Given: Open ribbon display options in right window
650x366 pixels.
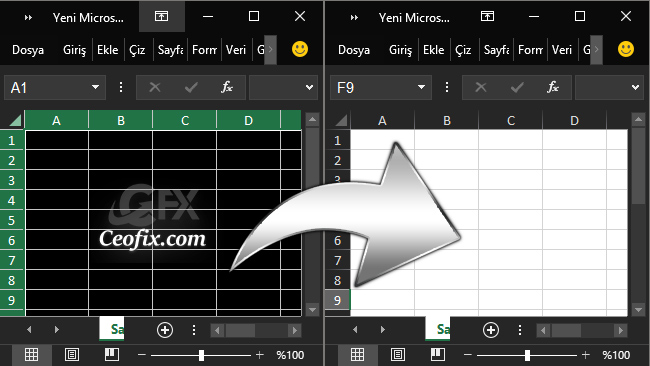Looking at the screenshot, I should pyautogui.click(x=488, y=17).
